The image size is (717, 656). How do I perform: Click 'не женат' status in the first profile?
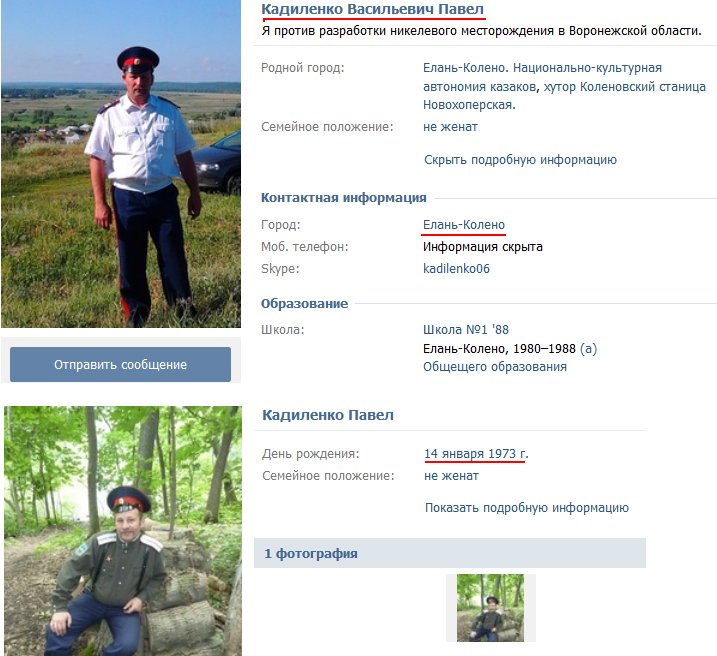(x=450, y=127)
